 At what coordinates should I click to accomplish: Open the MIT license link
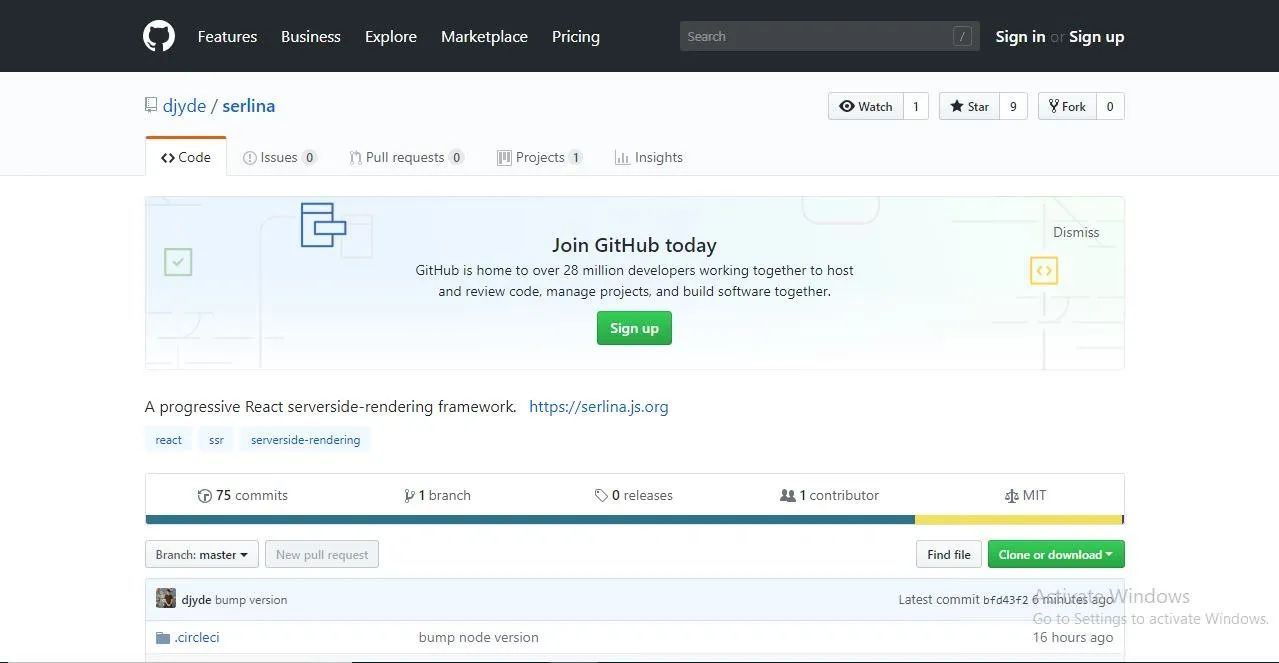coord(1025,495)
